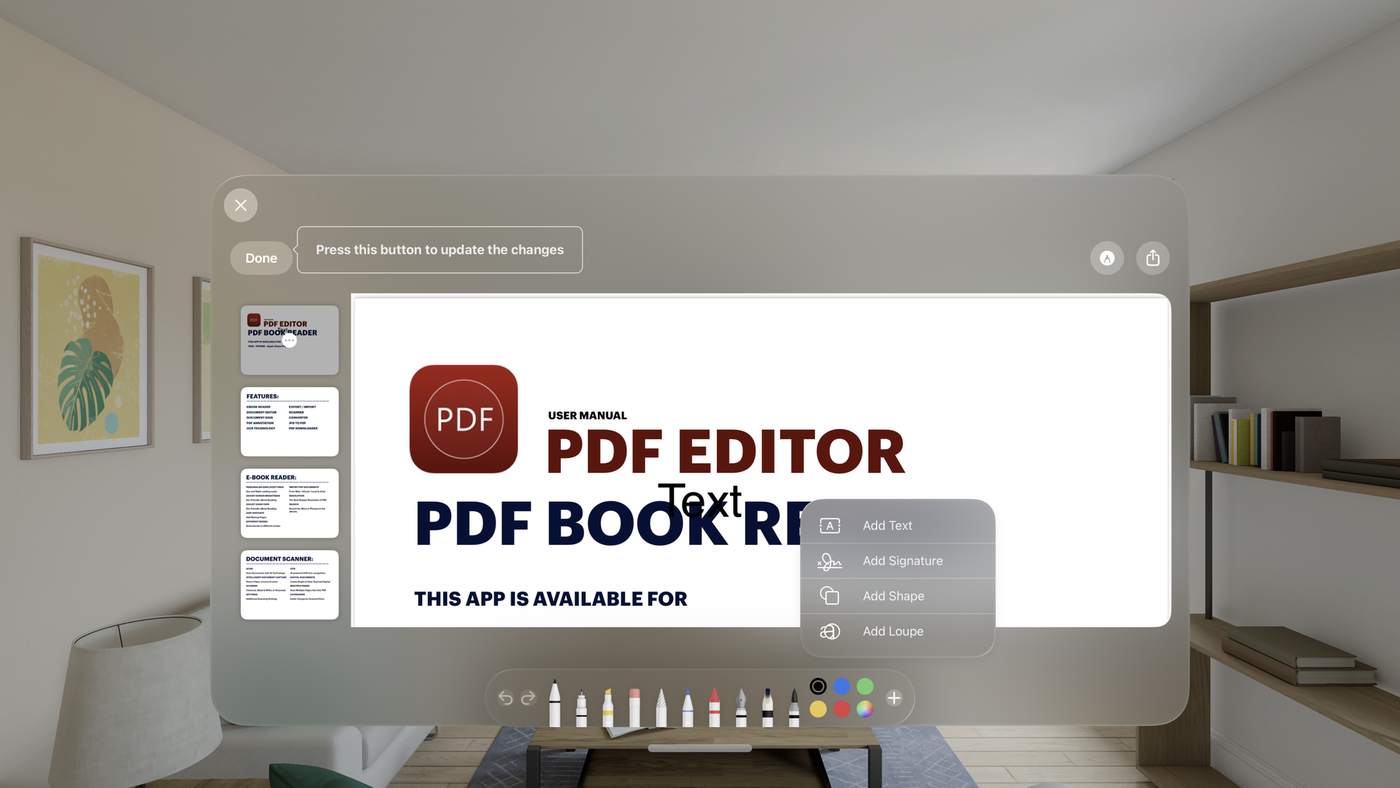Toggle the markup pen tip icon
Screen dimensions: 1400x788
coord(1107,258)
